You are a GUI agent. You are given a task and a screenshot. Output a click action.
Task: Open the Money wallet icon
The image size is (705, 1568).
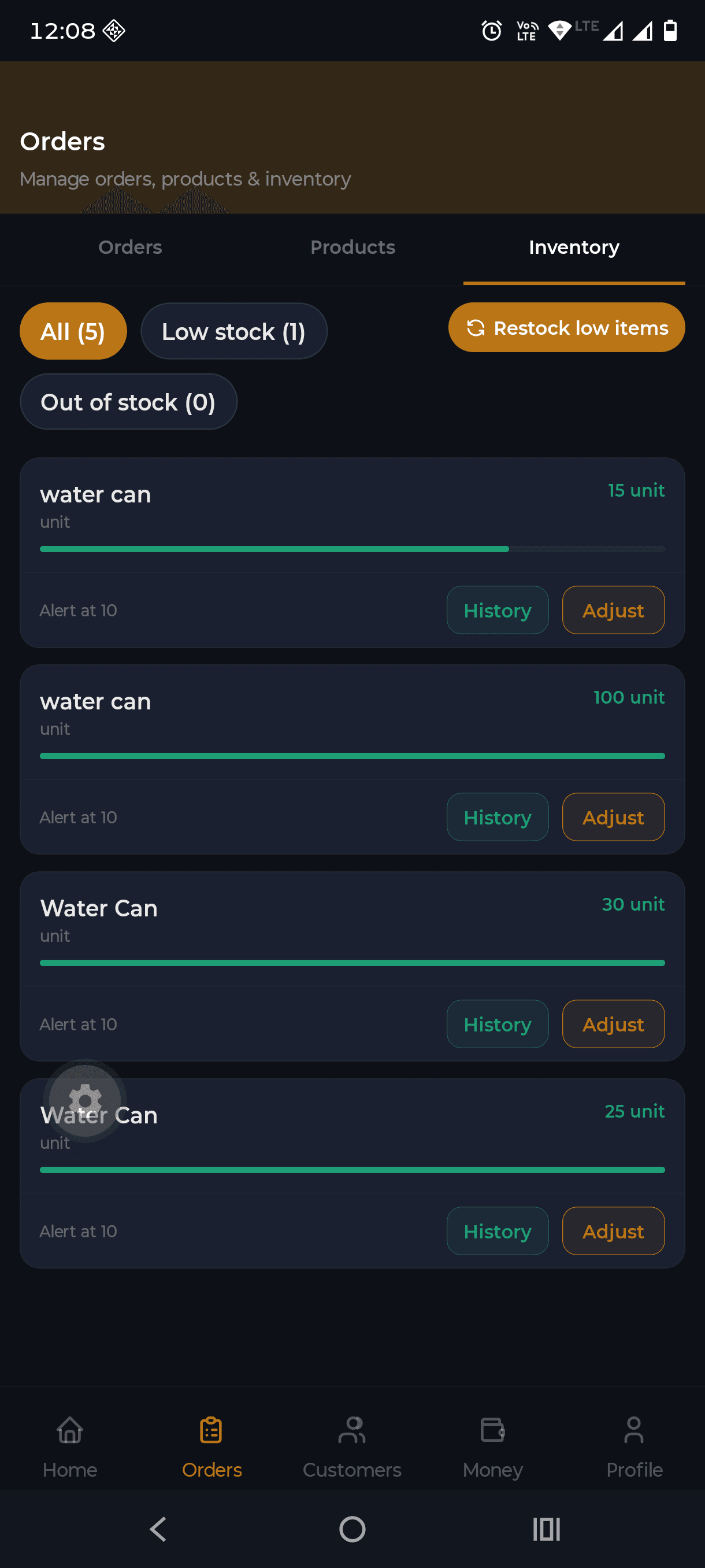pyautogui.click(x=492, y=1430)
